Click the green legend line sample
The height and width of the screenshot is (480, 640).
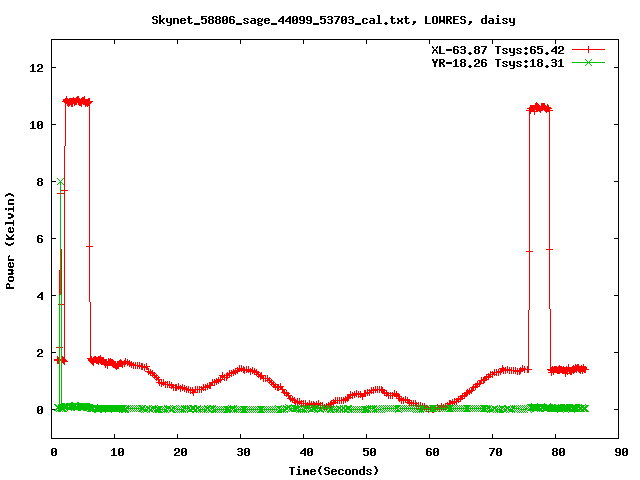tap(588, 62)
